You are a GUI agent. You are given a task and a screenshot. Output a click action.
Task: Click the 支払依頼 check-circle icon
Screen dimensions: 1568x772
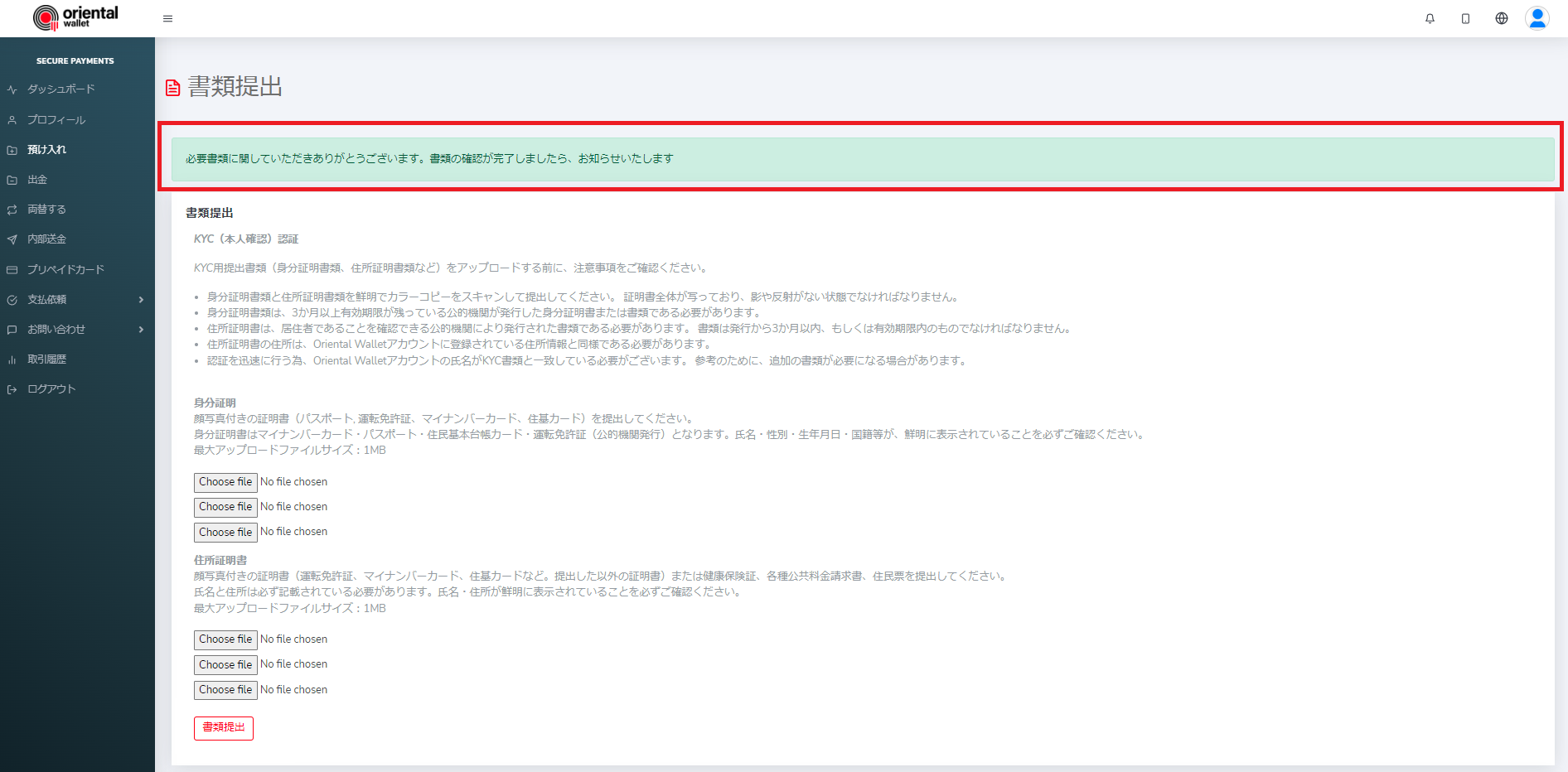click(x=12, y=300)
